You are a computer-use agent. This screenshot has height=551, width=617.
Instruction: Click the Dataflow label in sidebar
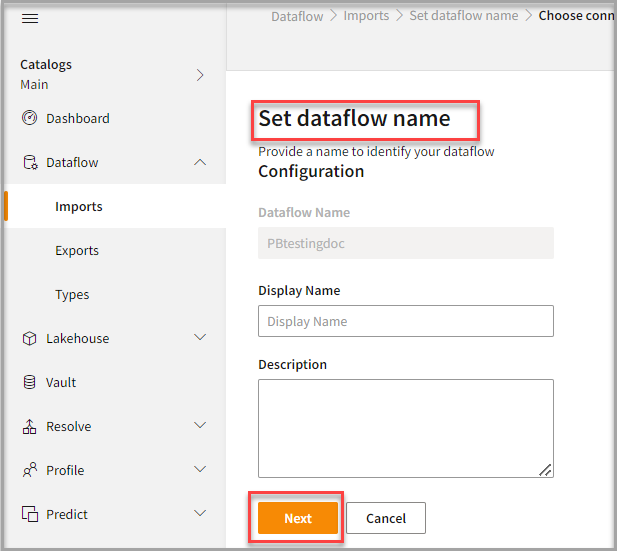72,163
